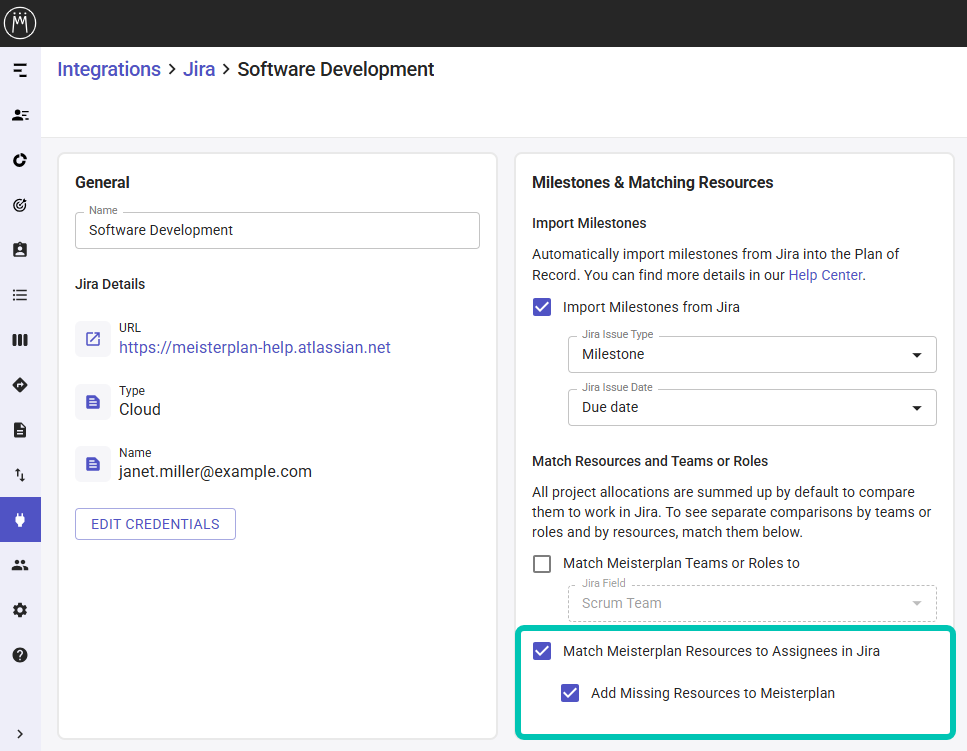Open the Jira Issue Type Milestone dropdown

(752, 355)
